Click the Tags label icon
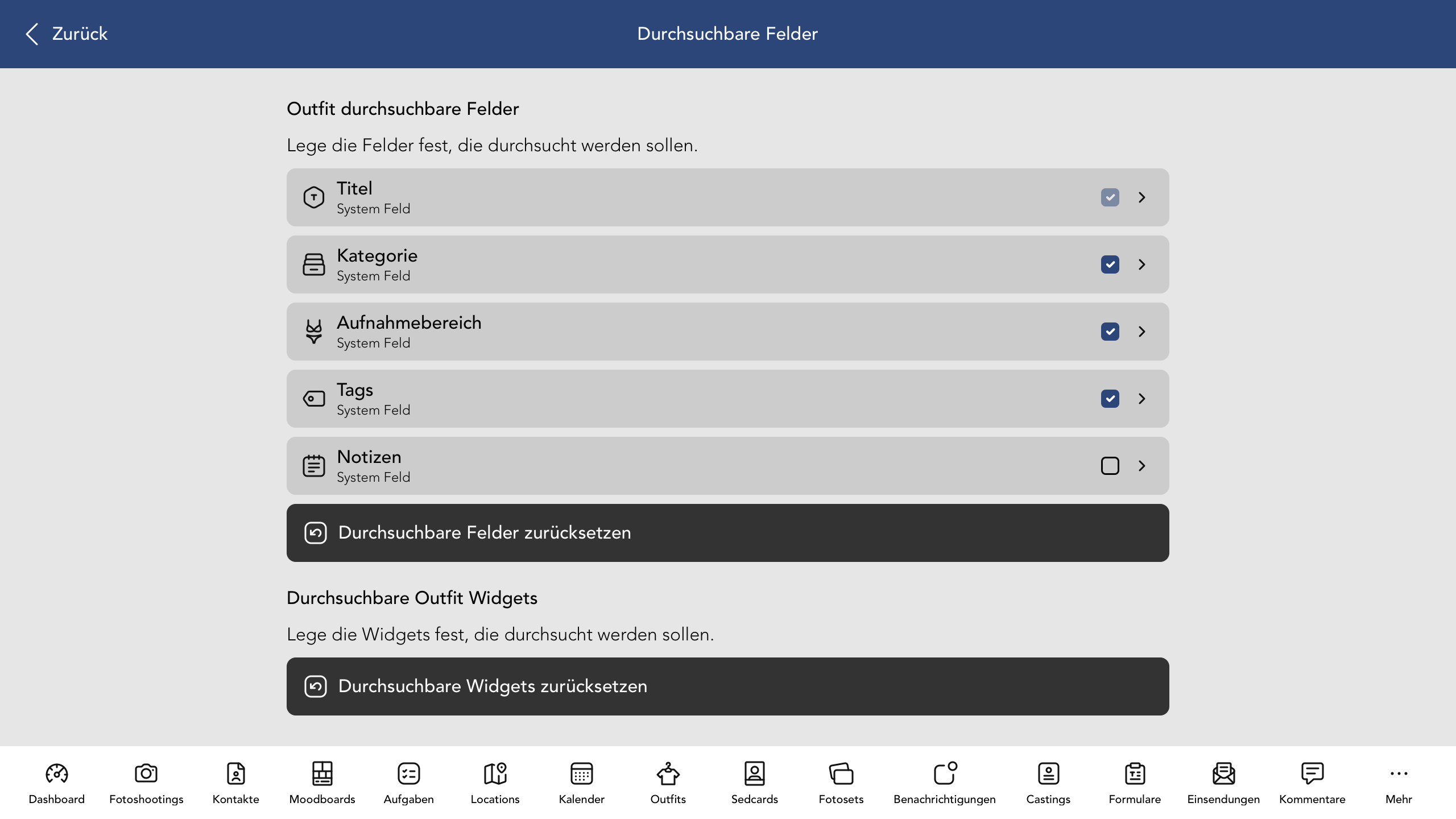 tap(314, 399)
